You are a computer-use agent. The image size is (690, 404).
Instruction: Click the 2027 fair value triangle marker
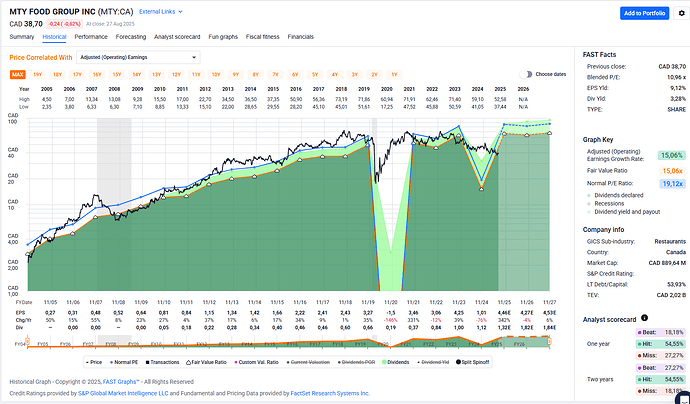tap(549, 133)
